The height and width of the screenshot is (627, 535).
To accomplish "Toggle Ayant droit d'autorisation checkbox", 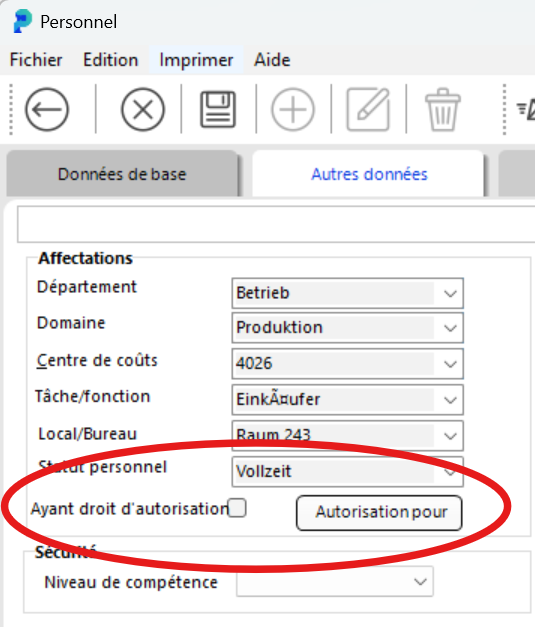I will click(x=237, y=508).
